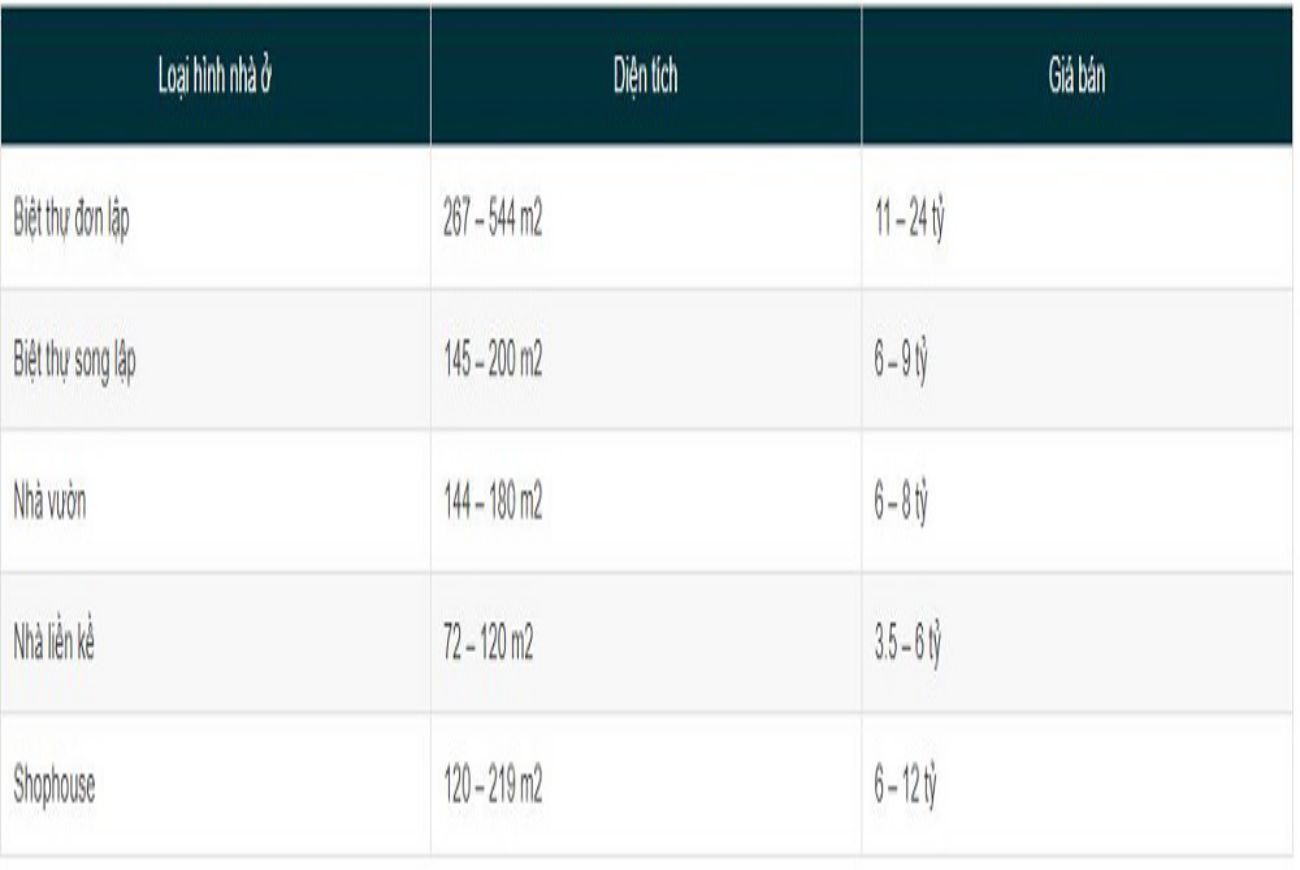Click the 'Loại hình nhà ở' column header

click(216, 77)
